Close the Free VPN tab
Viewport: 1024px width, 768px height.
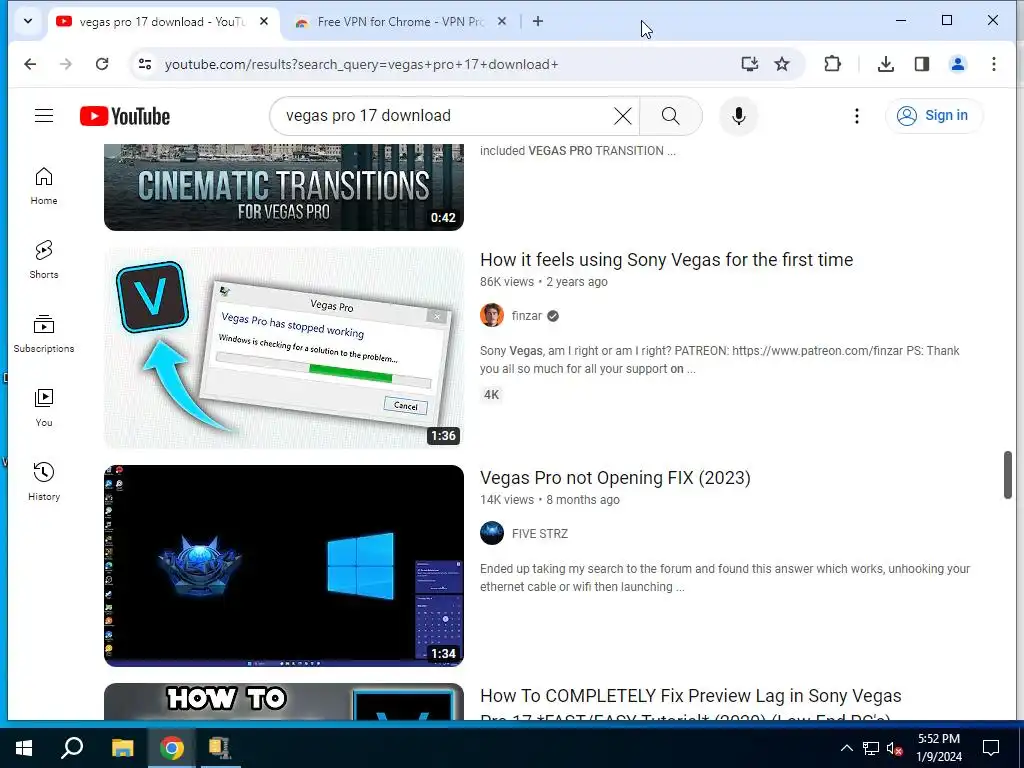click(502, 22)
